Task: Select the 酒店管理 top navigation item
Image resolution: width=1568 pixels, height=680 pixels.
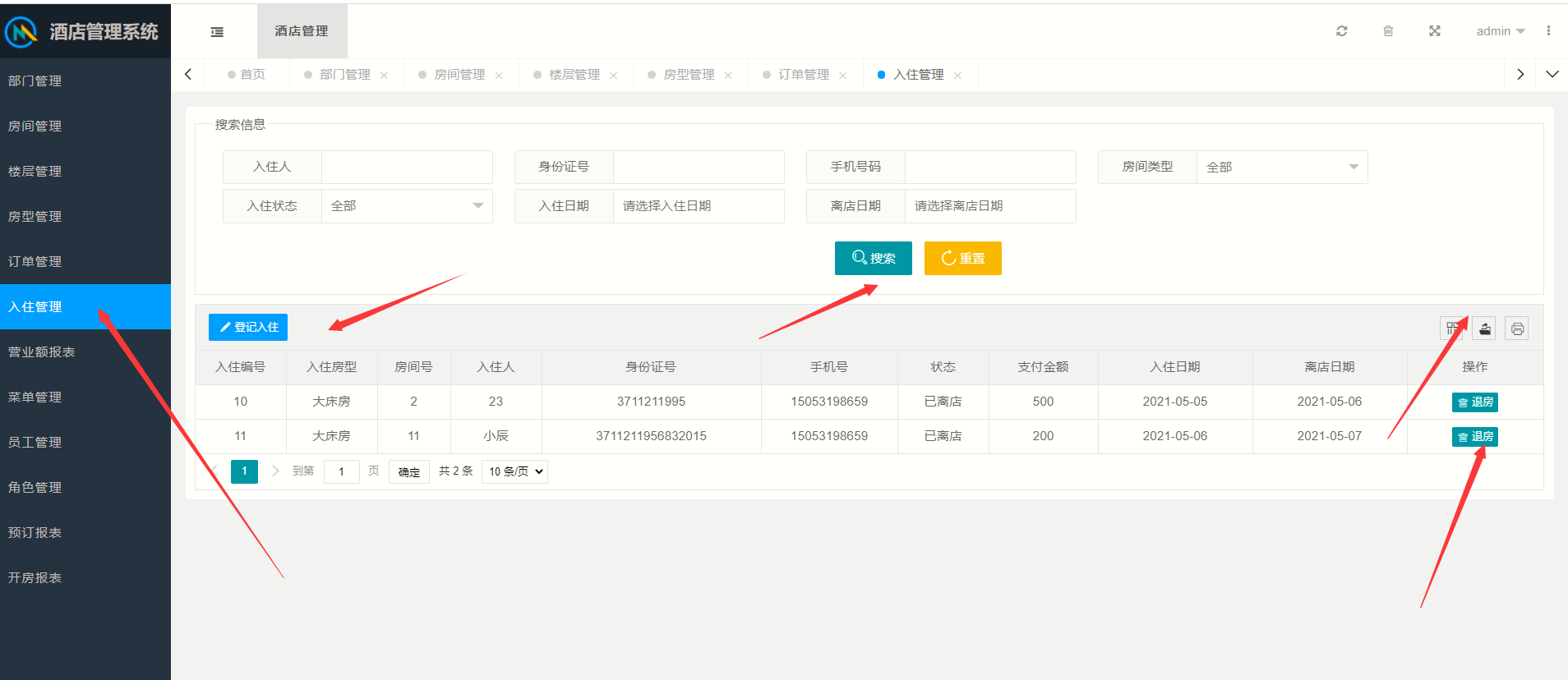Action: [x=302, y=31]
